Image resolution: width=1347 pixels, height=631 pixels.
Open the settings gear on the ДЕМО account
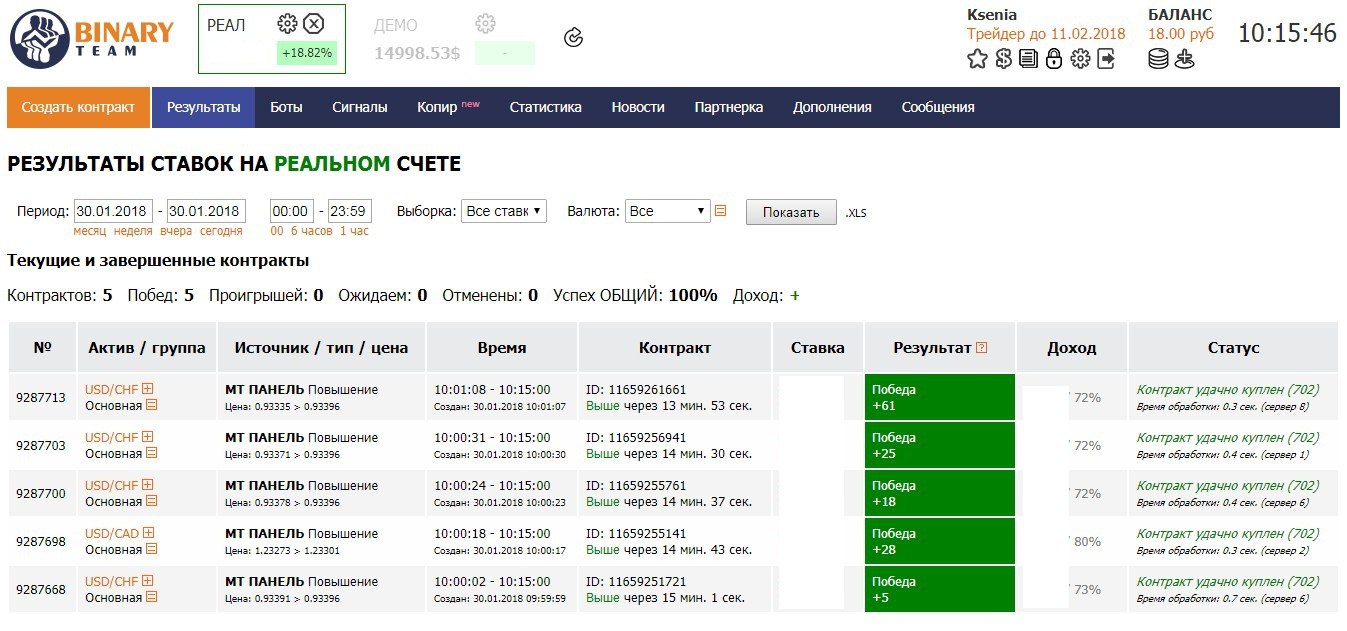(x=486, y=23)
